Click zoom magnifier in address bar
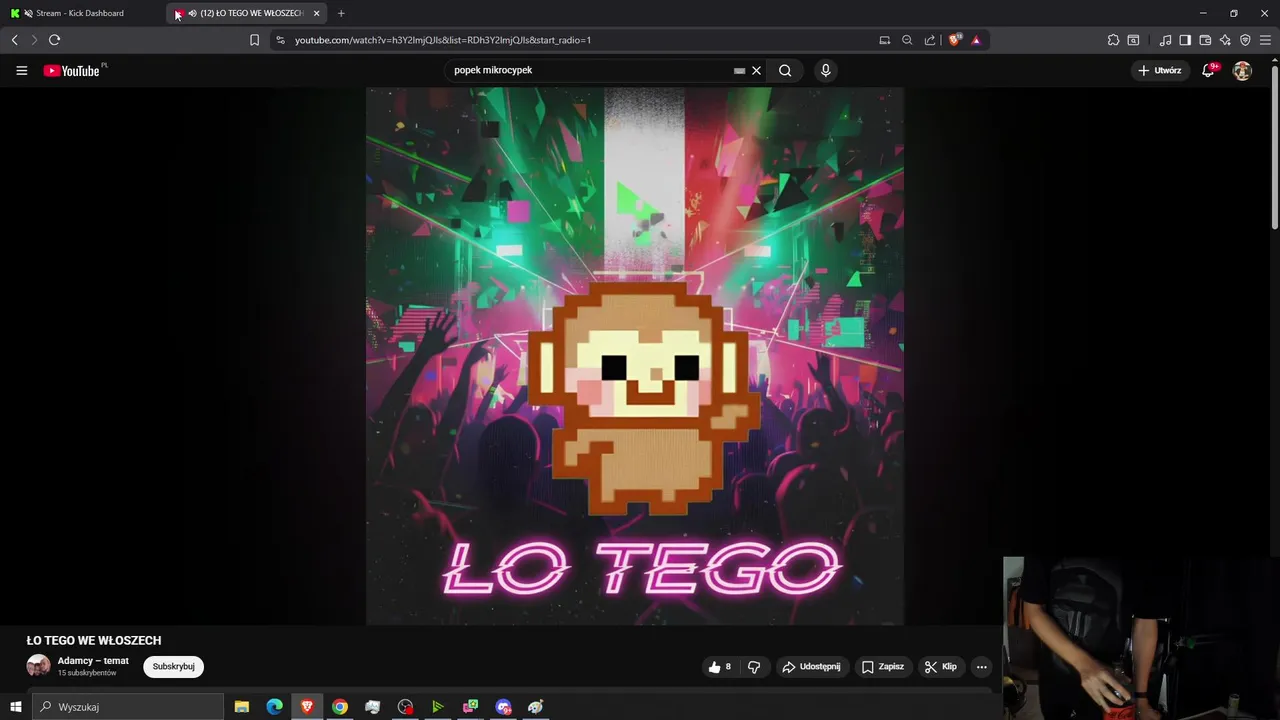The image size is (1280, 720). click(x=907, y=40)
